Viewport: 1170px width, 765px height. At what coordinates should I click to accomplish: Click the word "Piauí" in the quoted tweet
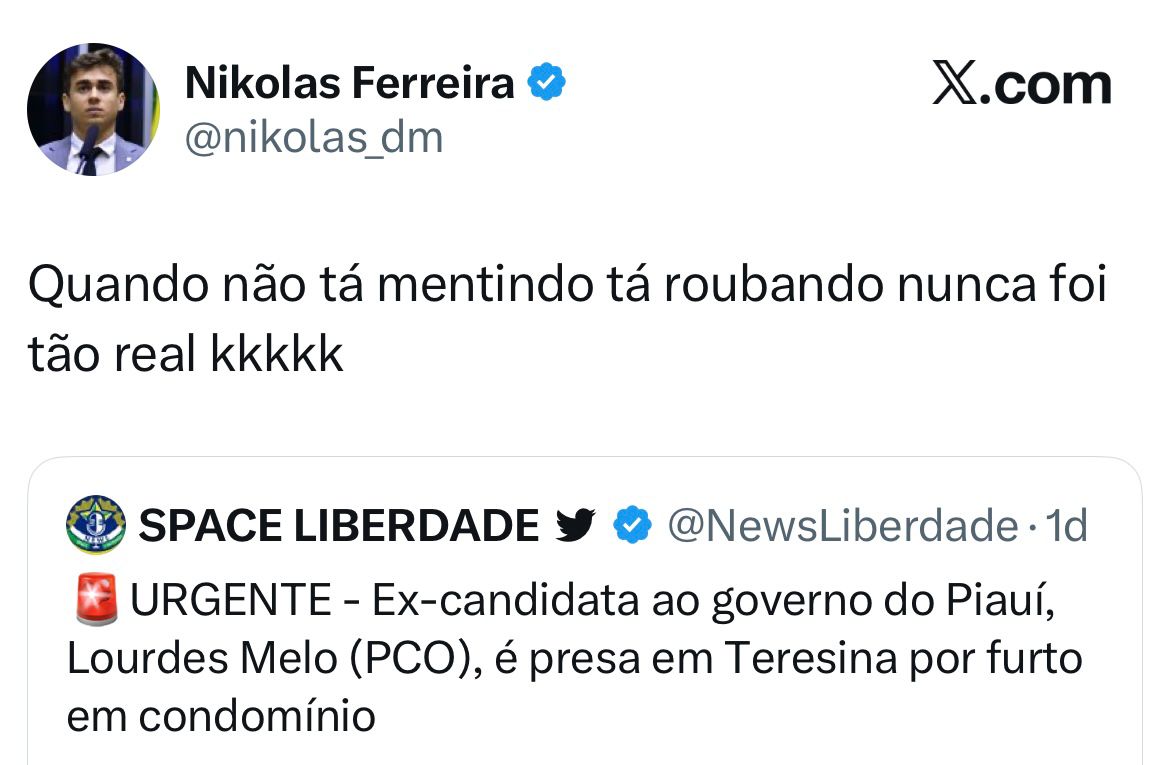coord(994,602)
